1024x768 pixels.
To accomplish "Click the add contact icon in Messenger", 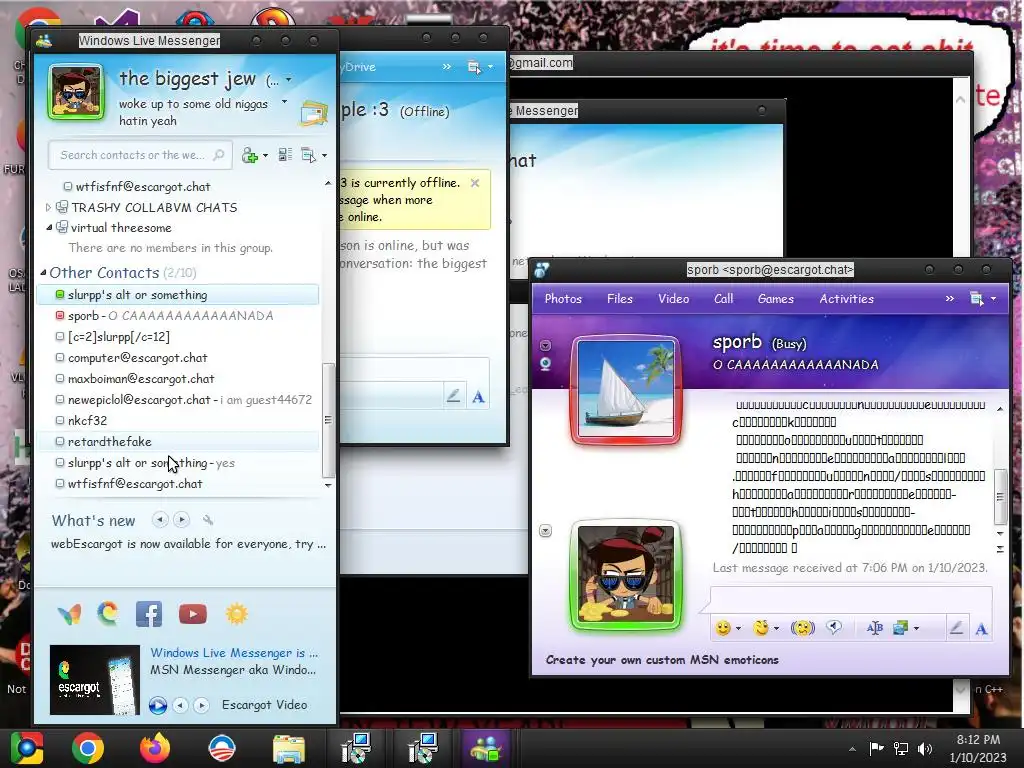I will [x=250, y=155].
